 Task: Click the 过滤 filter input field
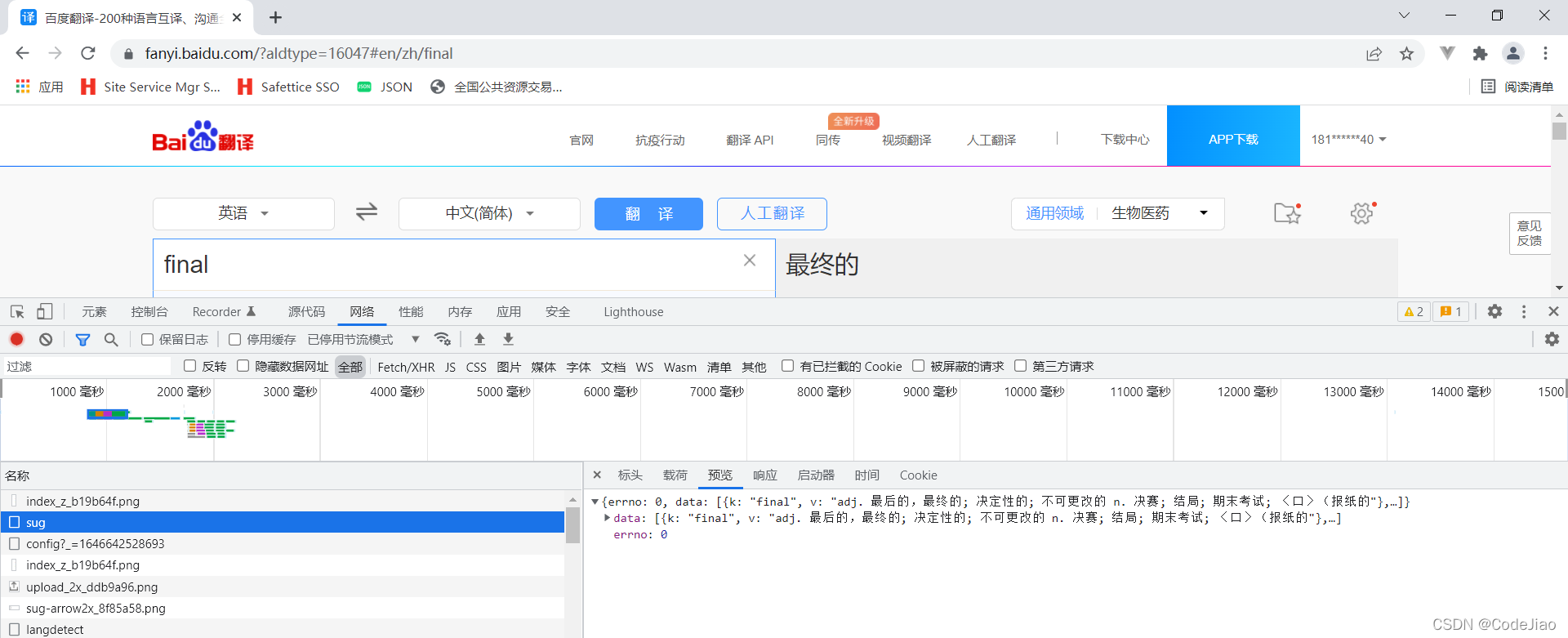pyautogui.click(x=86, y=366)
